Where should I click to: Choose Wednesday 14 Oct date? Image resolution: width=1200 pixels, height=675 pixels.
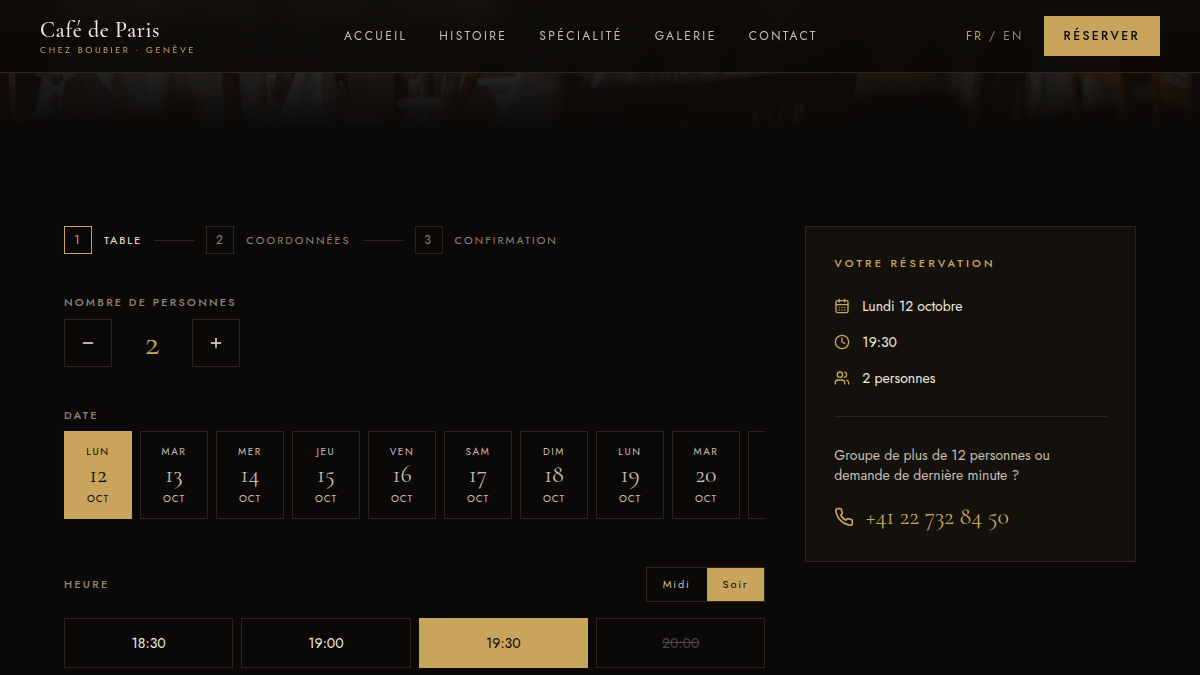250,475
